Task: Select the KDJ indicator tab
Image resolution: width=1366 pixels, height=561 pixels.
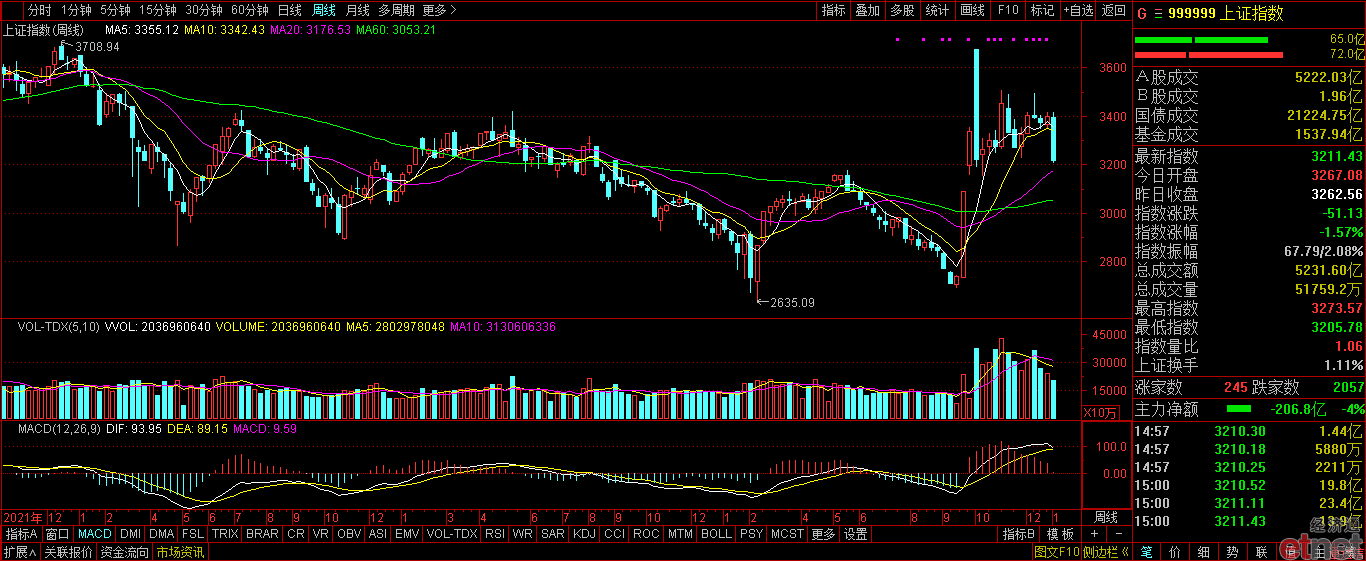Action: pyautogui.click(x=585, y=534)
